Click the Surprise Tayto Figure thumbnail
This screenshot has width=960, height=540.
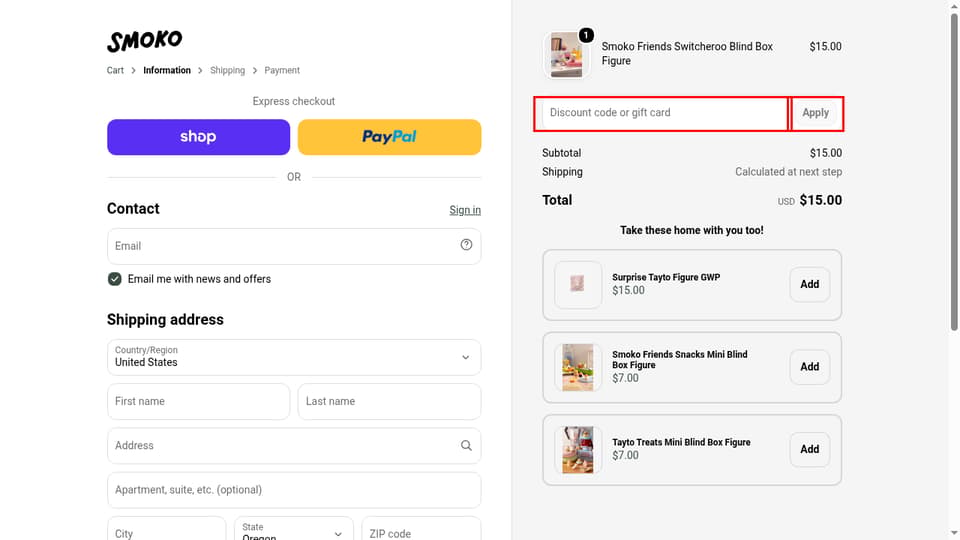pos(577,285)
